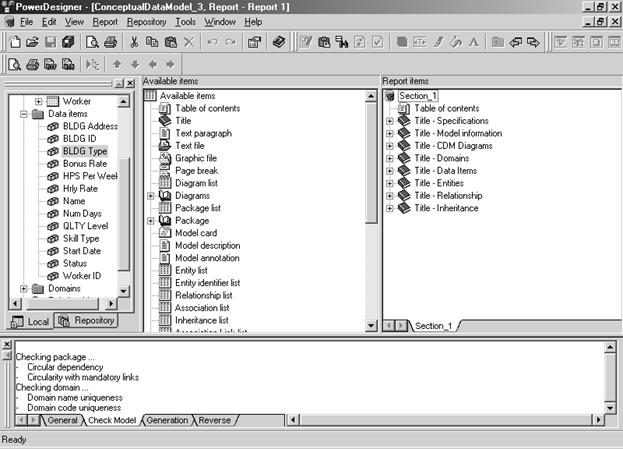Open the Tools menu
Viewport: 623px width, 449px height.
tap(184, 21)
